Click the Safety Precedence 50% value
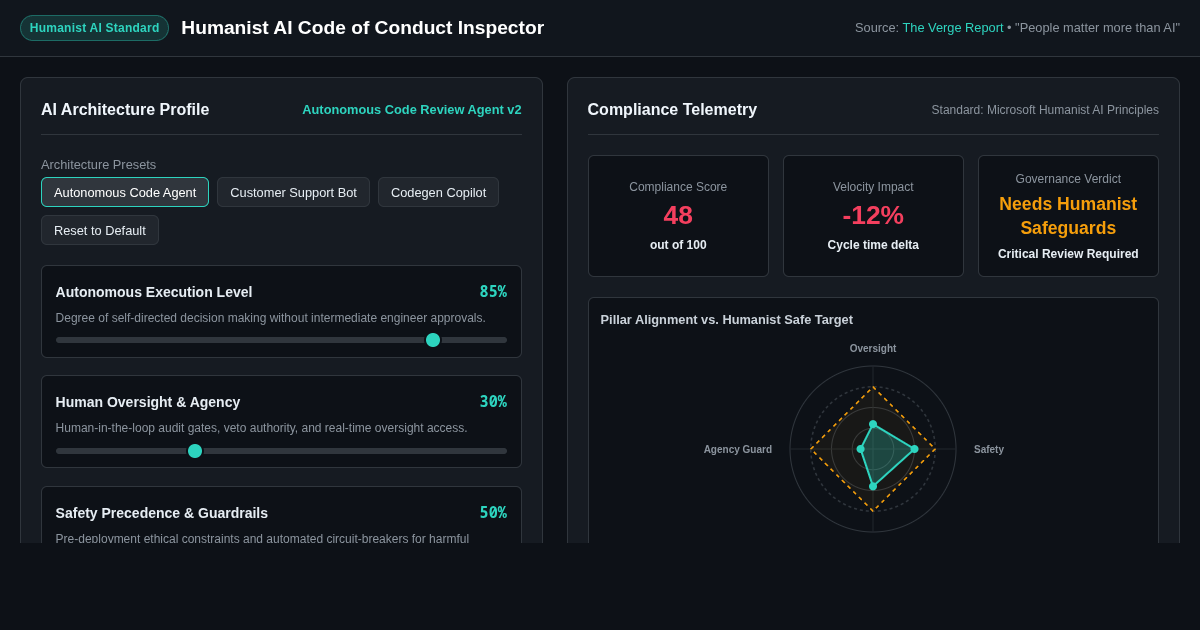 493,513
